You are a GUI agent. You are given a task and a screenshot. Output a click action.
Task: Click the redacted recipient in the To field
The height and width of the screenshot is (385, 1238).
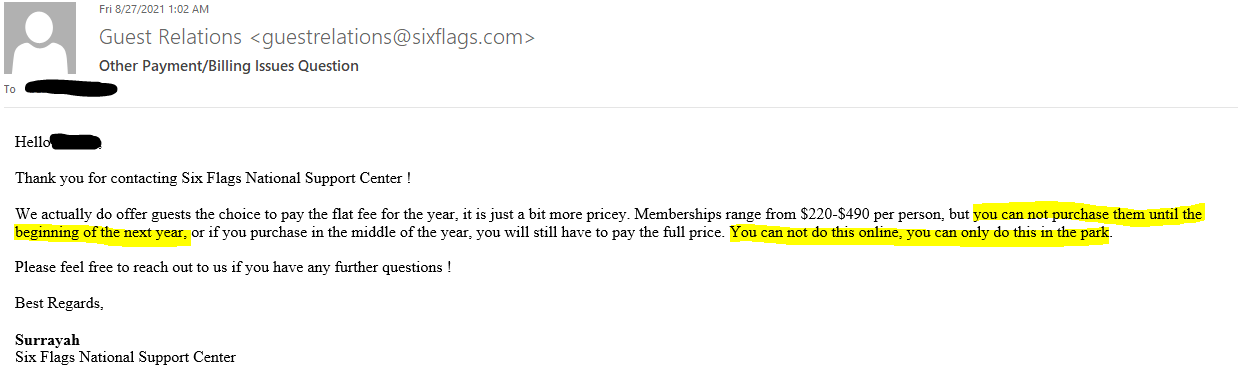[70, 89]
